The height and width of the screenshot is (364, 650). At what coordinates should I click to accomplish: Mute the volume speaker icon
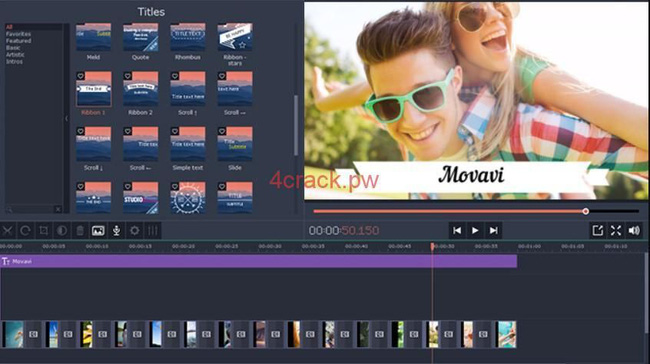tap(634, 231)
